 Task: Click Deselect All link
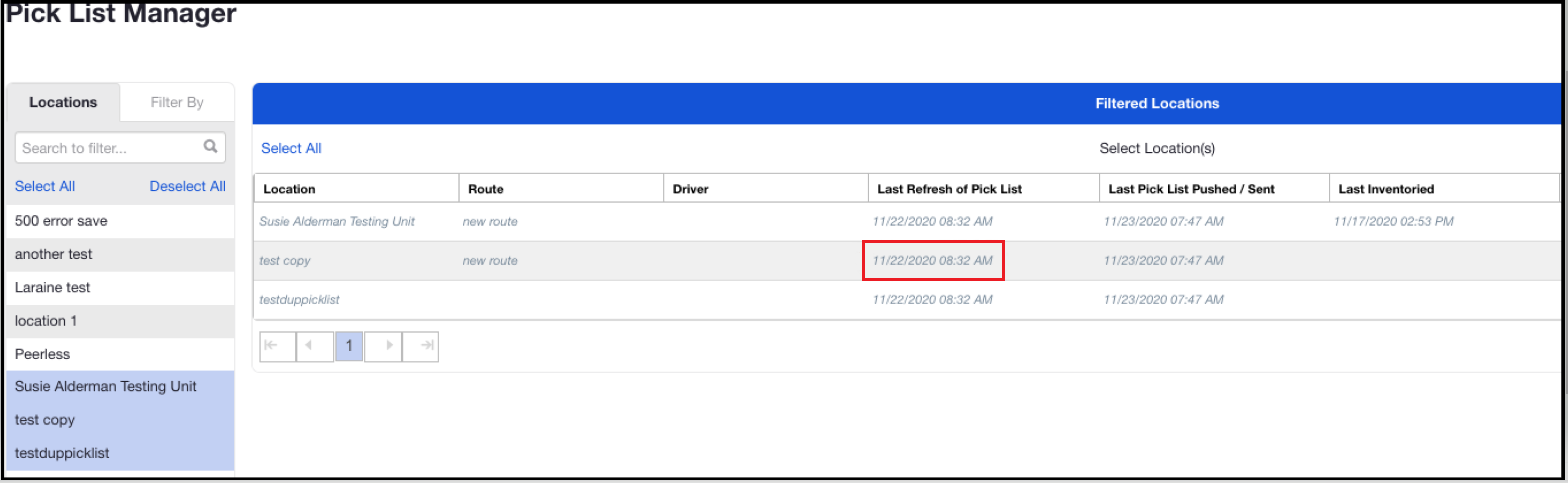pos(187,186)
